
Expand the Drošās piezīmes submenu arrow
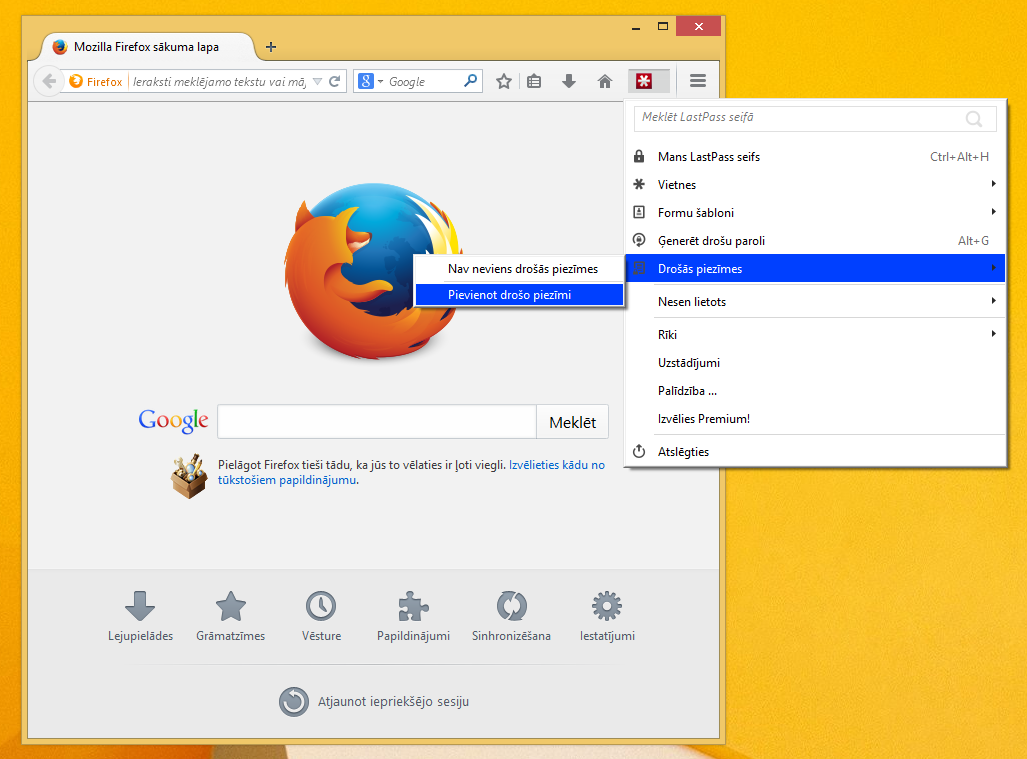[994, 268]
